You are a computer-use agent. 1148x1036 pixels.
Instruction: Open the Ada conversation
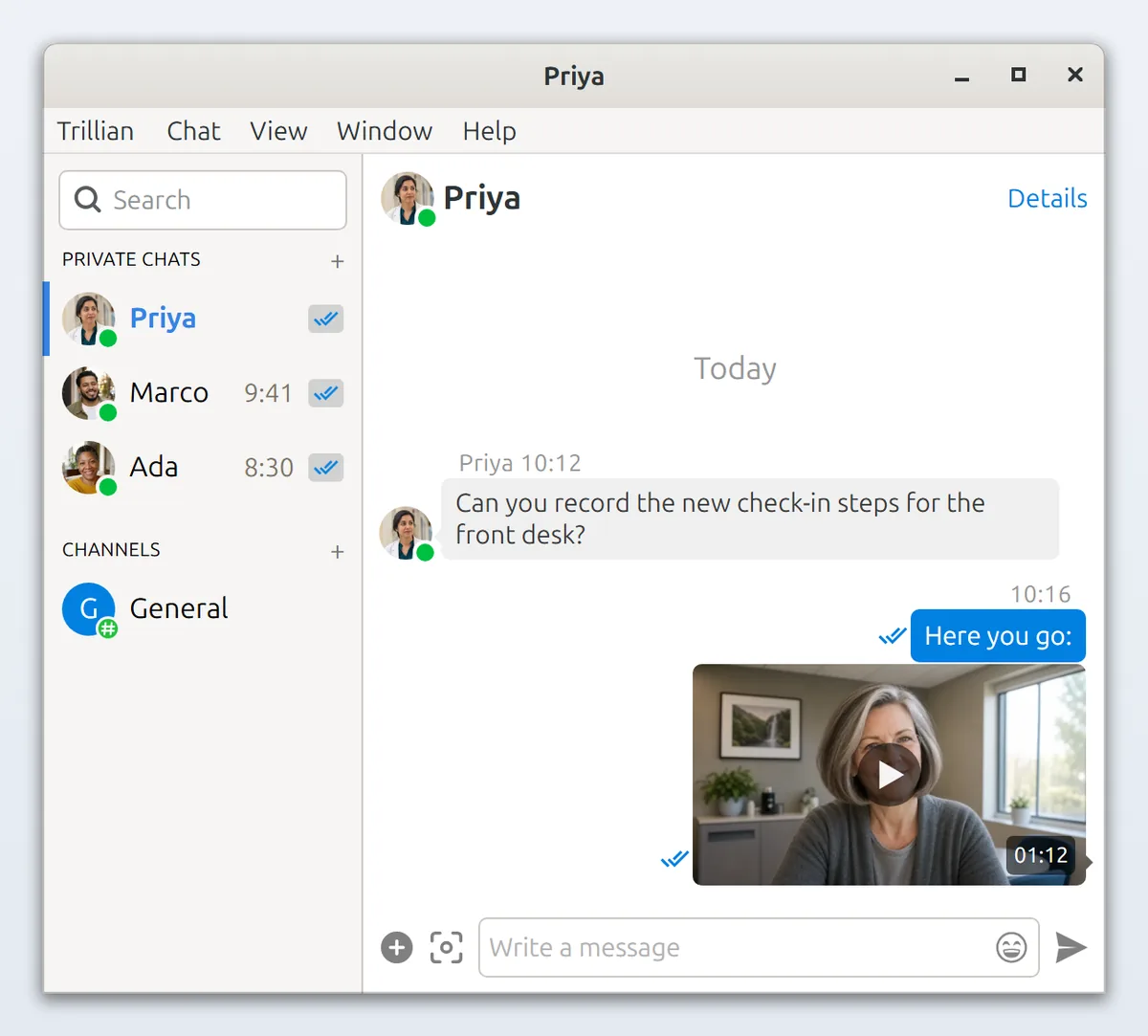[x=203, y=468]
